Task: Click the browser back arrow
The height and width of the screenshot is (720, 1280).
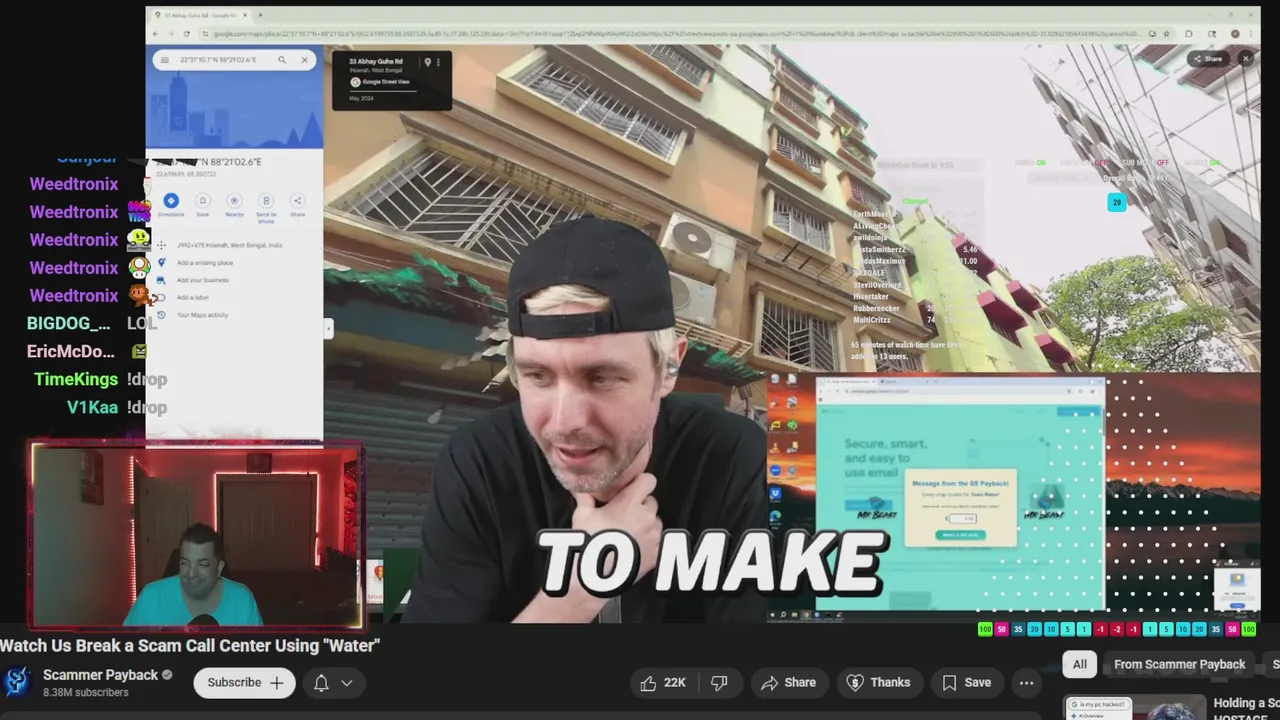Action: point(156,34)
